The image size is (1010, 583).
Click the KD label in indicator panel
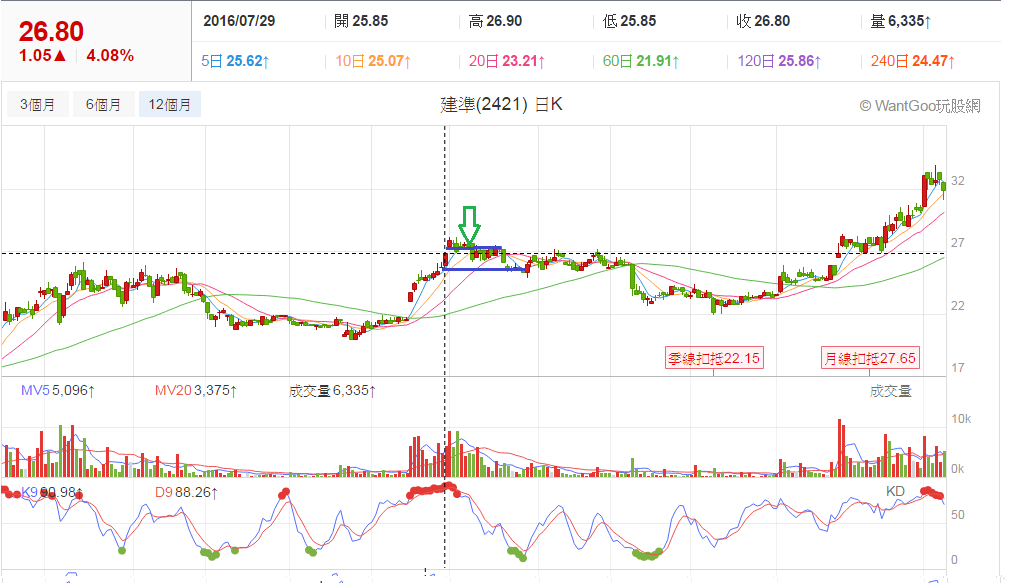tap(895, 492)
